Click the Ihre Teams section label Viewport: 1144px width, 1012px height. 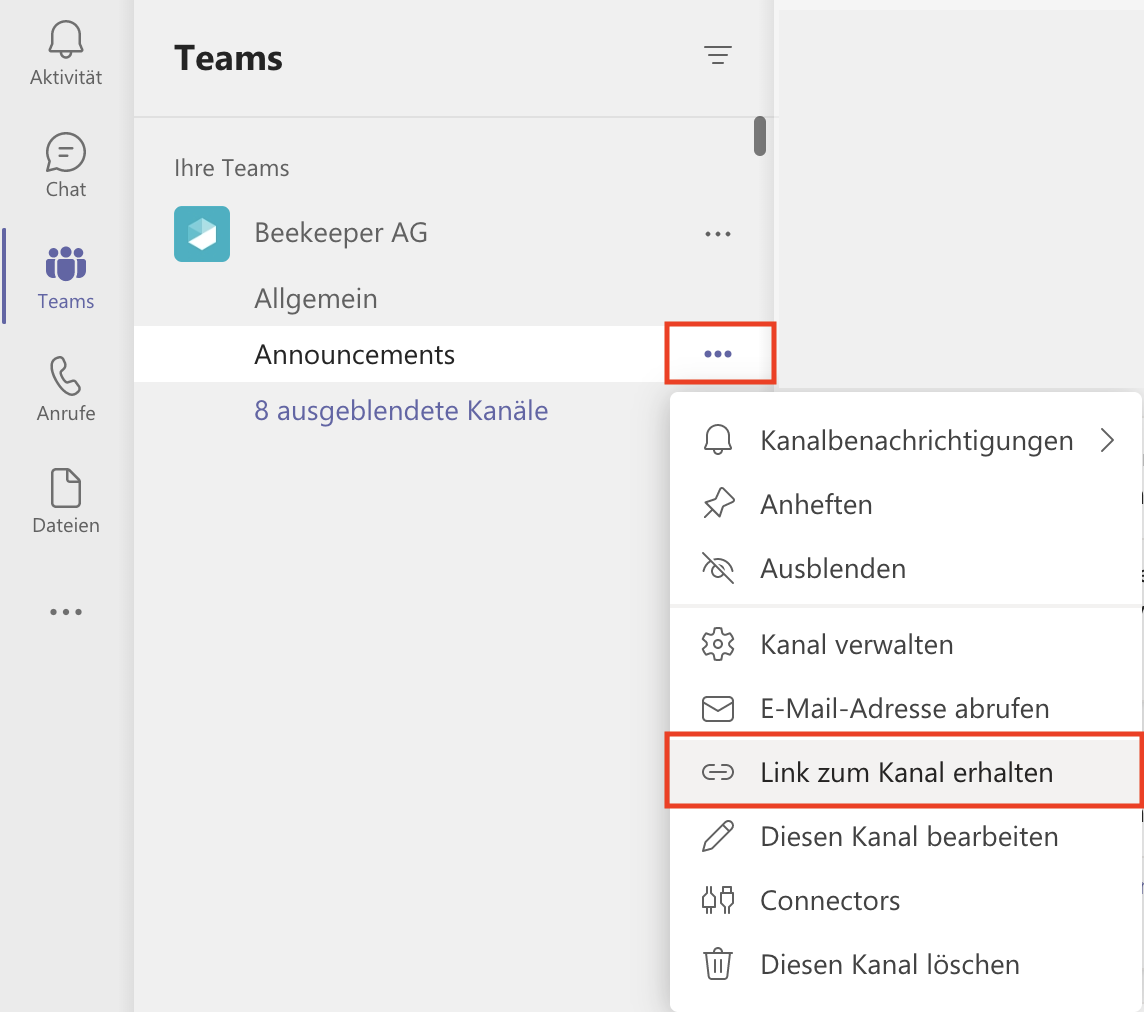(231, 169)
